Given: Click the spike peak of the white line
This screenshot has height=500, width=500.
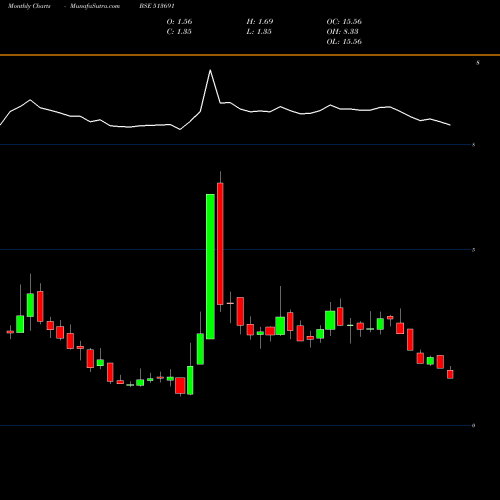Looking at the screenshot, I should point(210,70).
